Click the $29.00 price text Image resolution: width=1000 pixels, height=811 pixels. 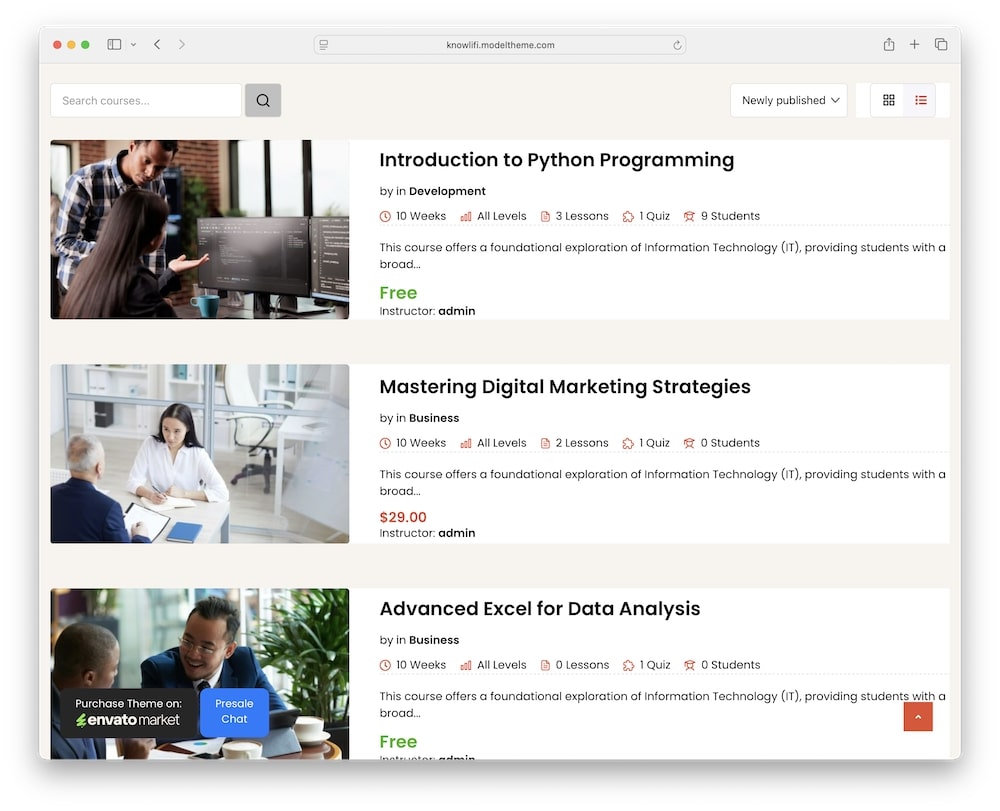tap(403, 517)
